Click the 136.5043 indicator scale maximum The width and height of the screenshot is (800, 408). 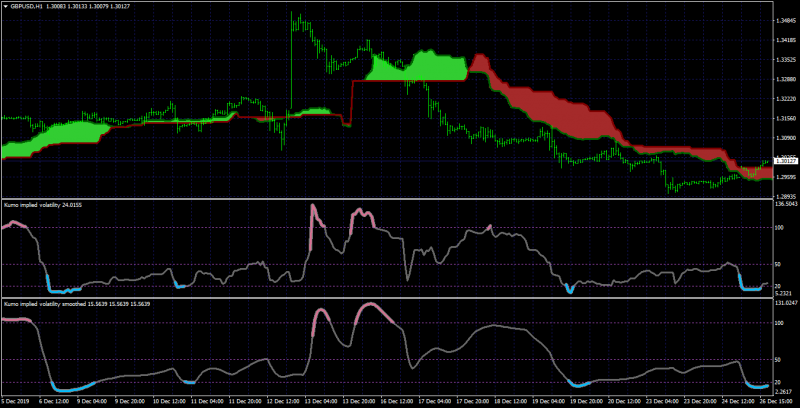(x=786, y=204)
